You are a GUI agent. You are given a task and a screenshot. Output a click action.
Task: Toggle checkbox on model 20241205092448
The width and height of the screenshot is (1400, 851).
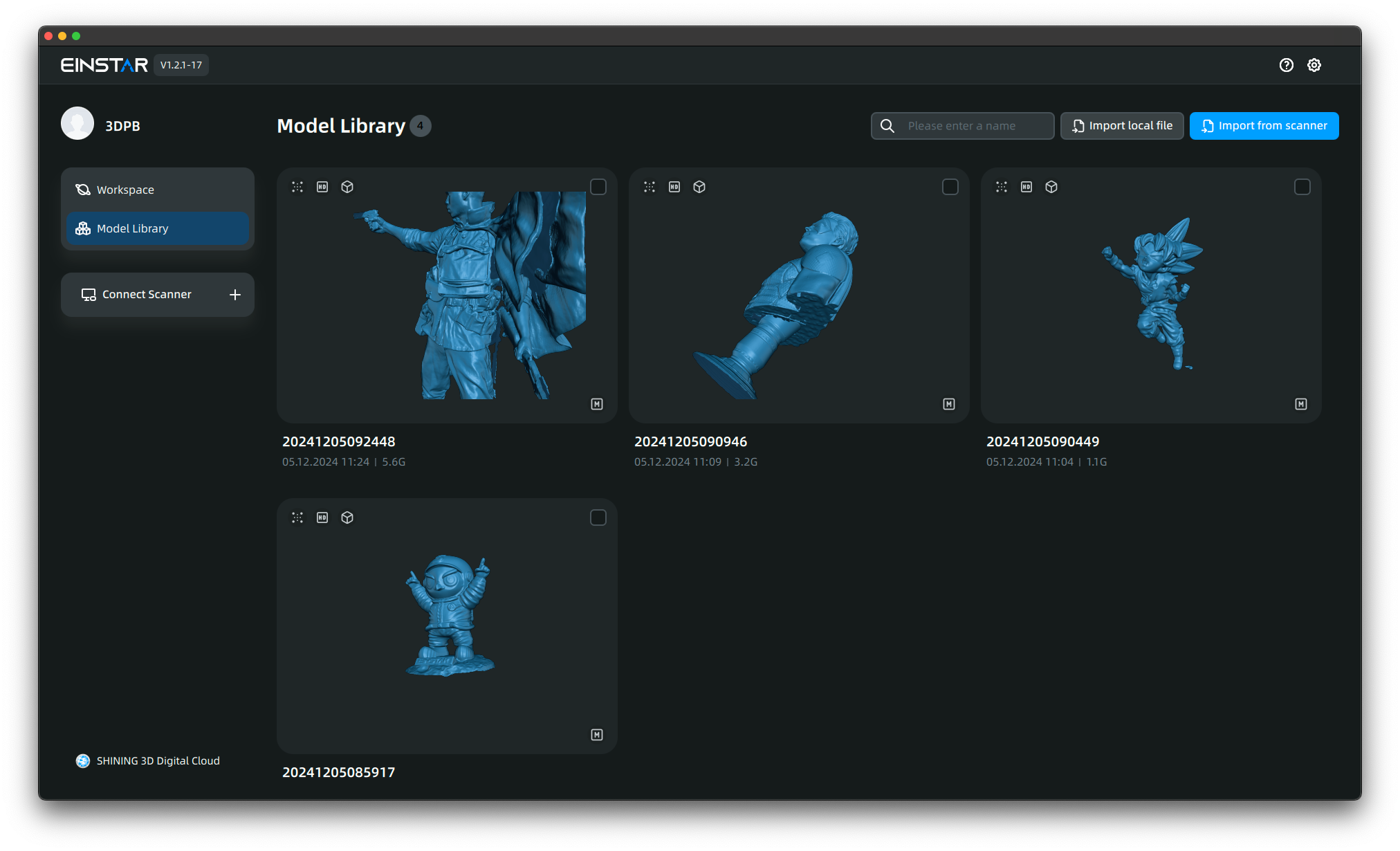[x=598, y=187]
